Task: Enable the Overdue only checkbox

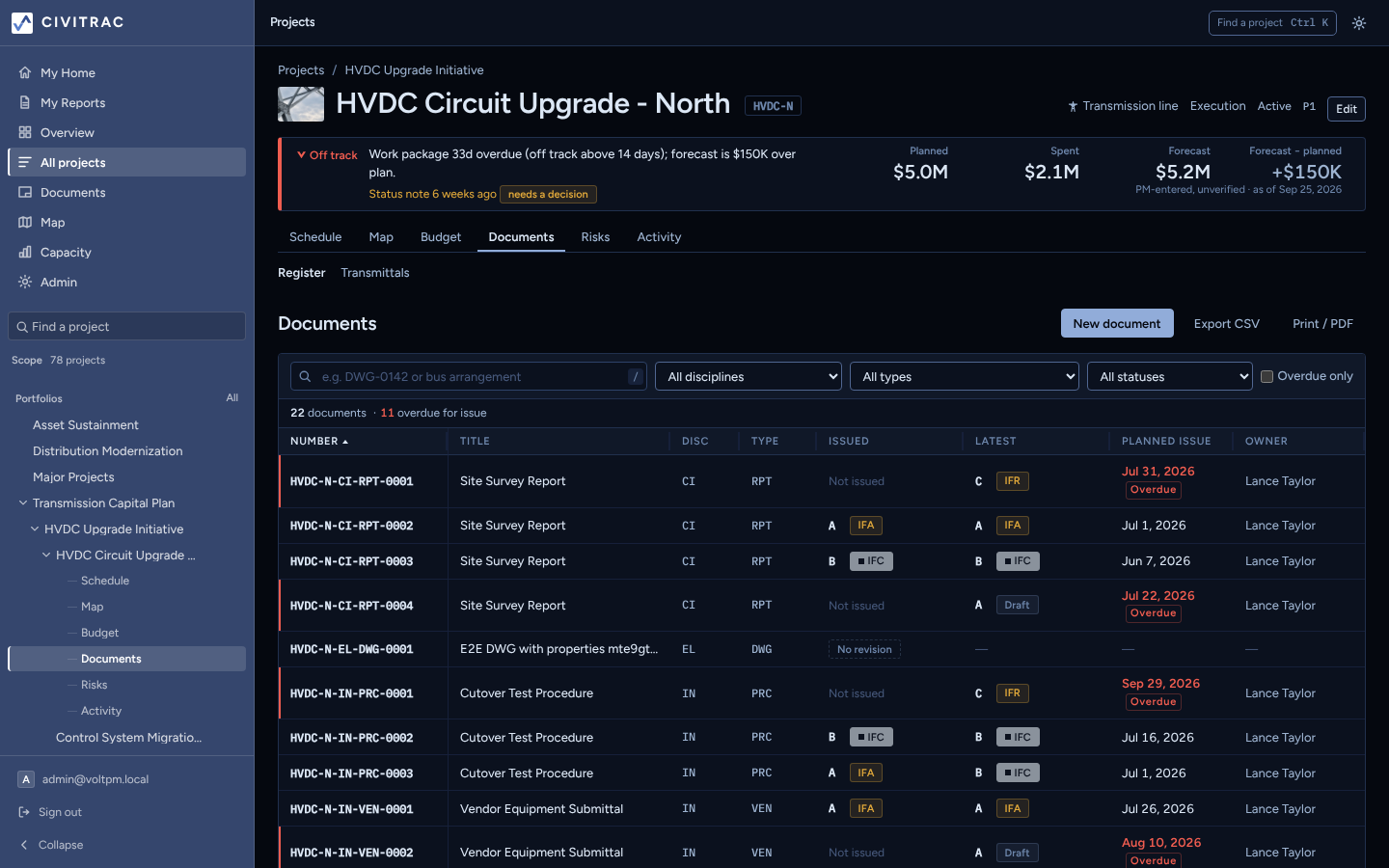Action: point(1267,376)
